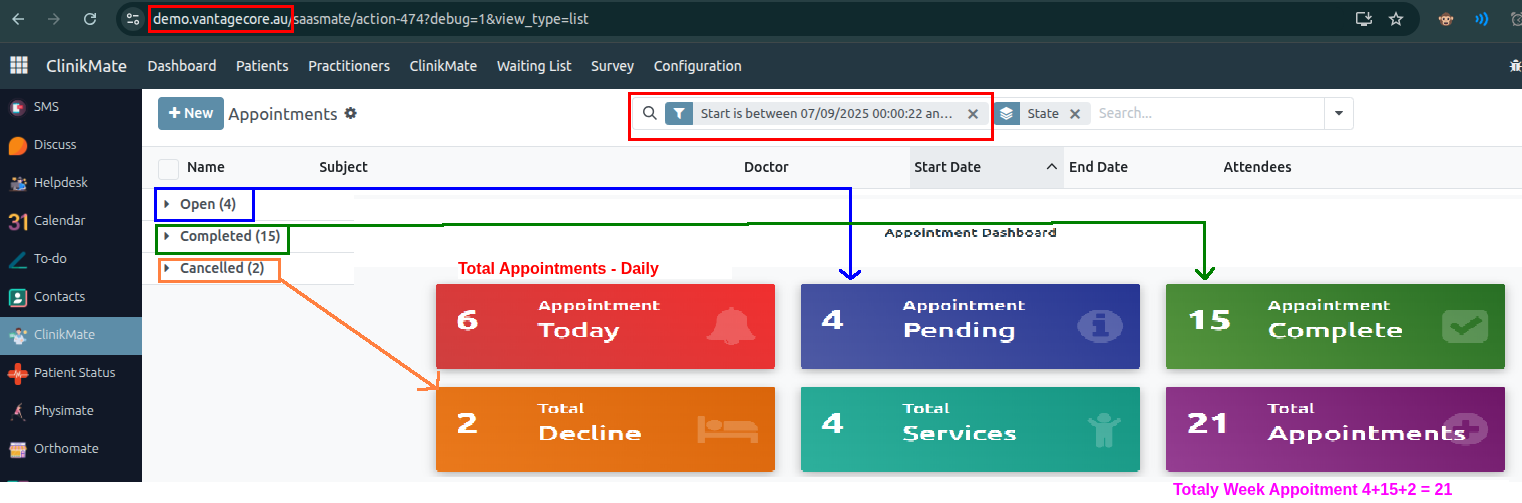Click the New appointment button
1522x503 pixels.
(x=190, y=114)
